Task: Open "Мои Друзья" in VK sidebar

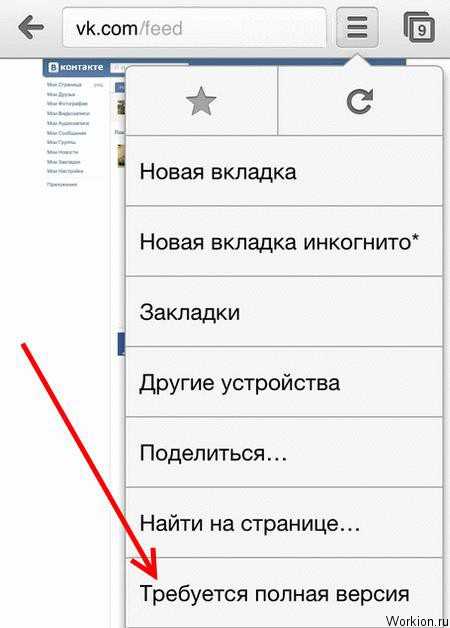Action: click(x=61, y=94)
